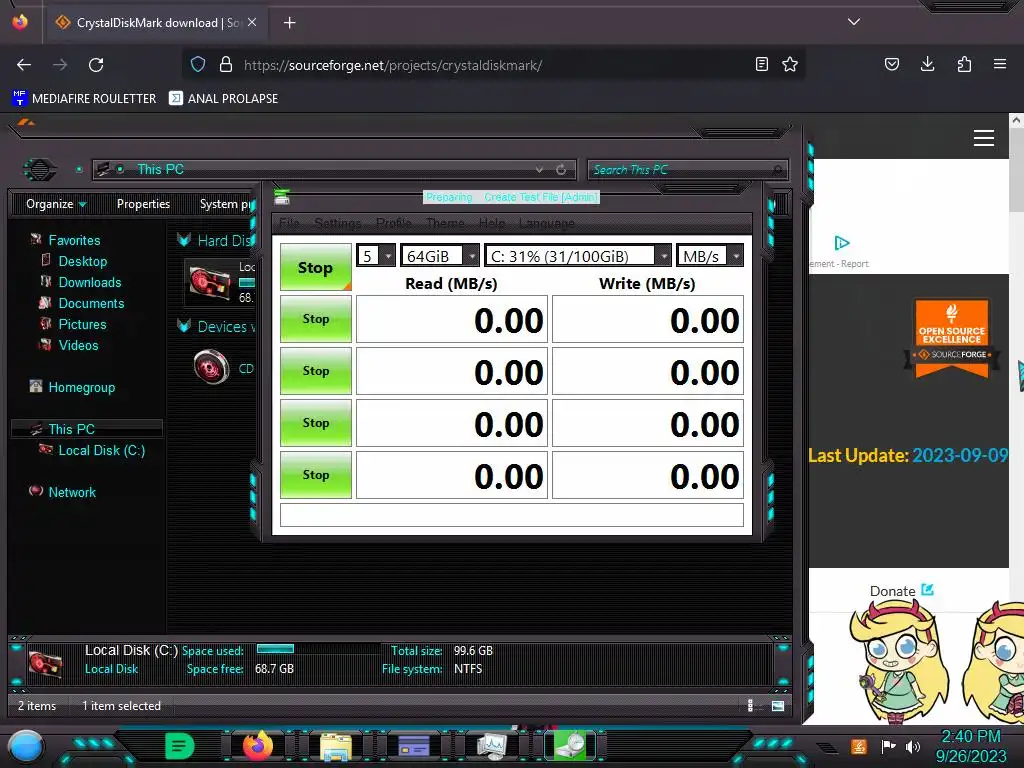This screenshot has height=768, width=1024.
Task: Click the site padlock icon in the URL bar
Action: 226,64
